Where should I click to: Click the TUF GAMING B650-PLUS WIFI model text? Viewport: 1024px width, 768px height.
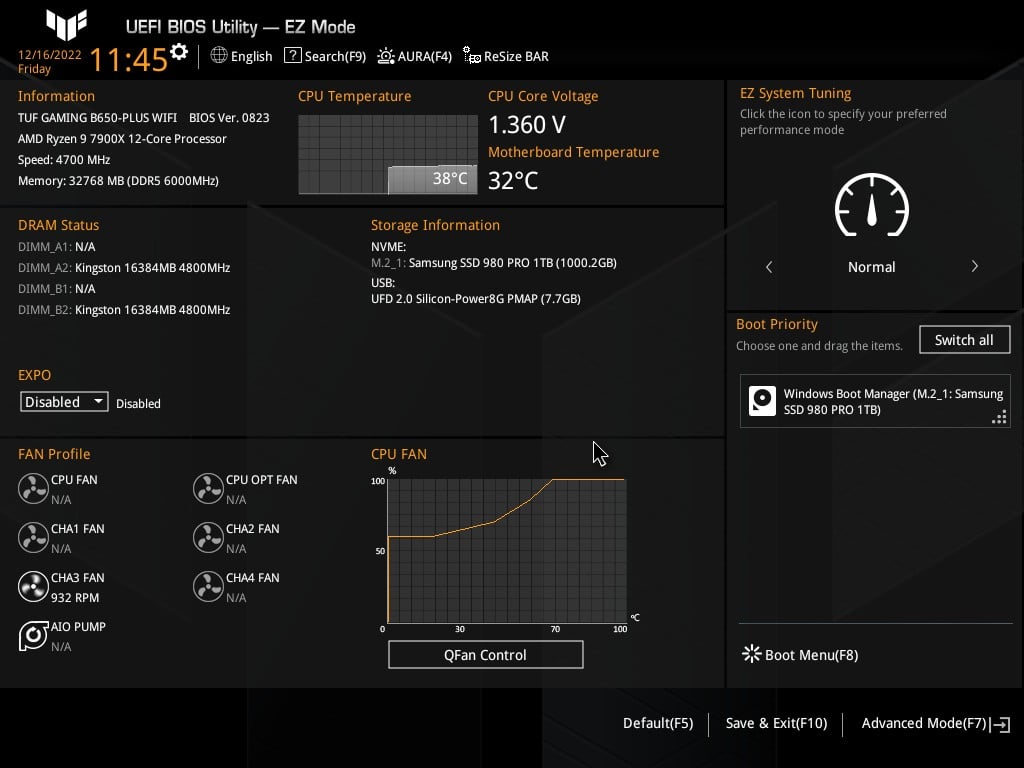pyautogui.click(x=97, y=118)
